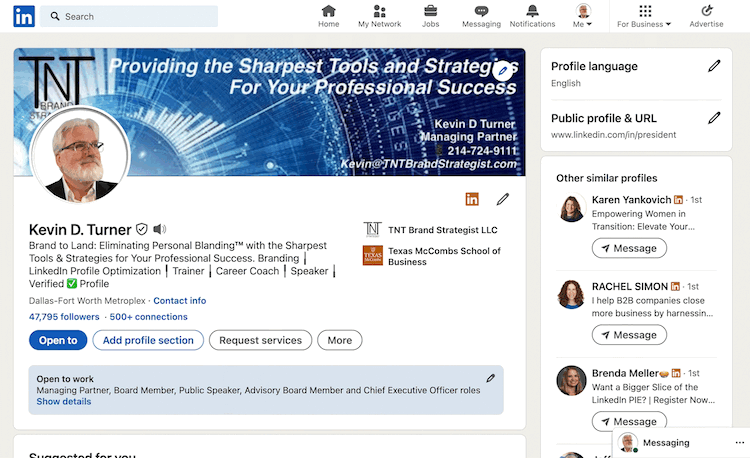This screenshot has height=458, width=750.
Task: Edit Public profile & URL pencil
Action: point(714,118)
